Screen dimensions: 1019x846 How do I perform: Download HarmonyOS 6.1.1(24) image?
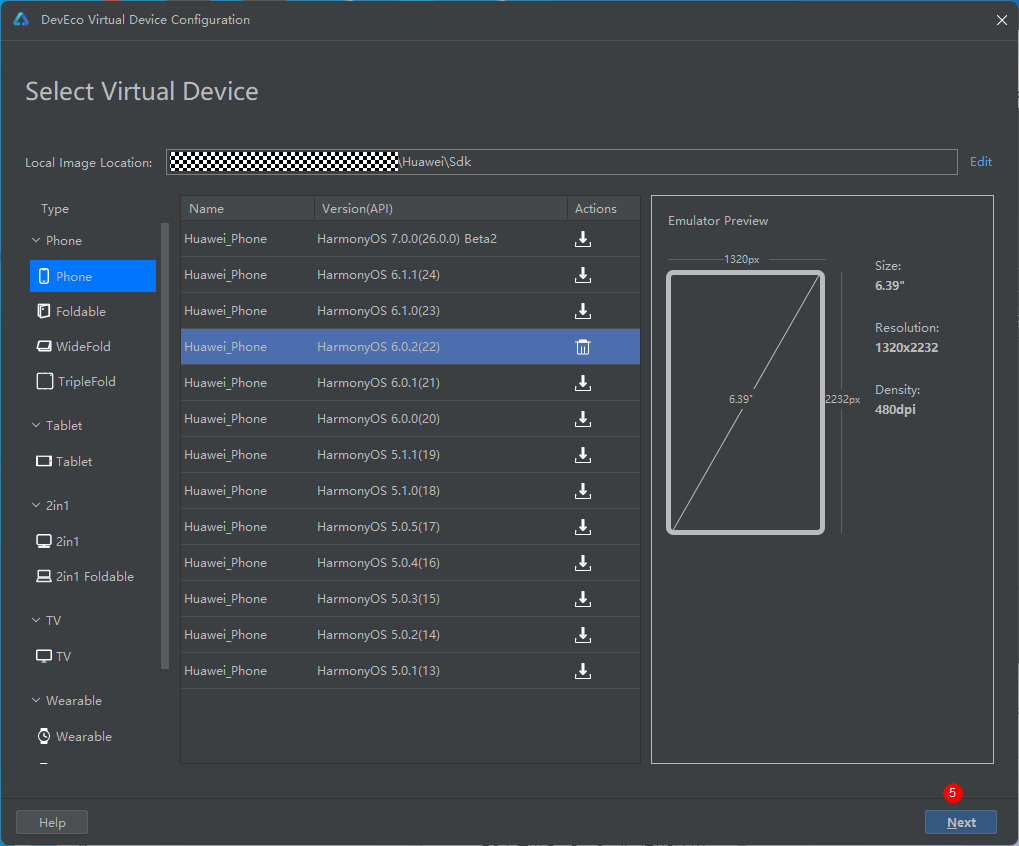[x=583, y=275]
